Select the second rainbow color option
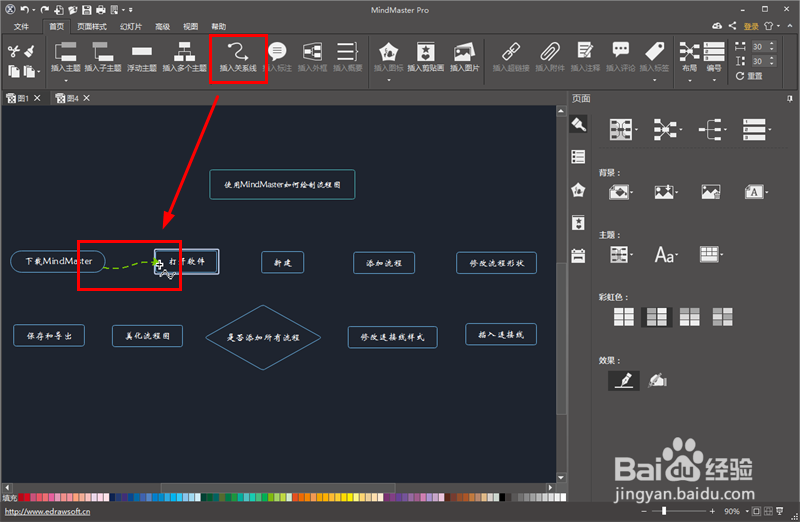The width and height of the screenshot is (800, 522). click(657, 317)
